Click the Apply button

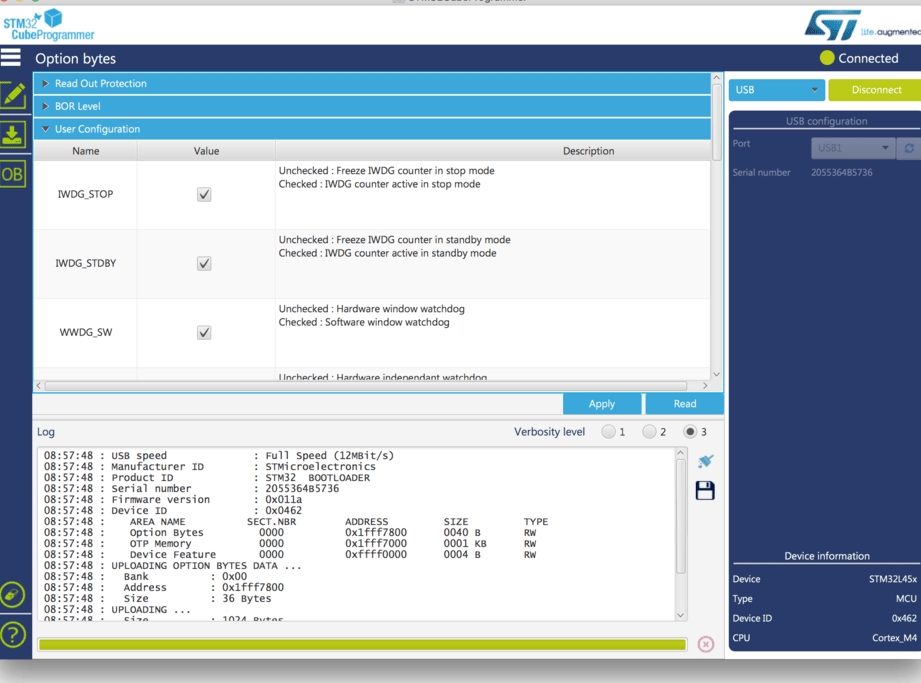[x=601, y=403]
